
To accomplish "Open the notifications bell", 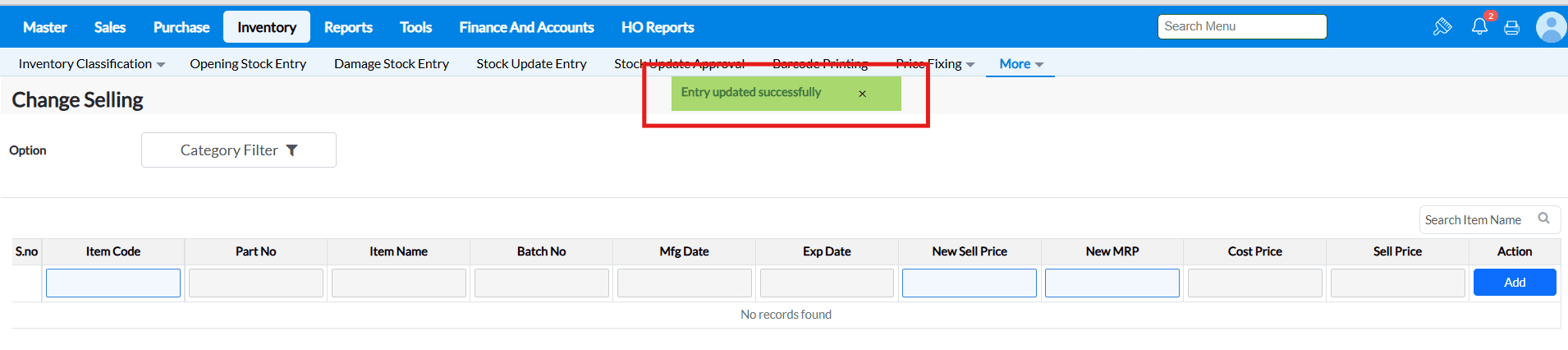I will coord(1479,26).
